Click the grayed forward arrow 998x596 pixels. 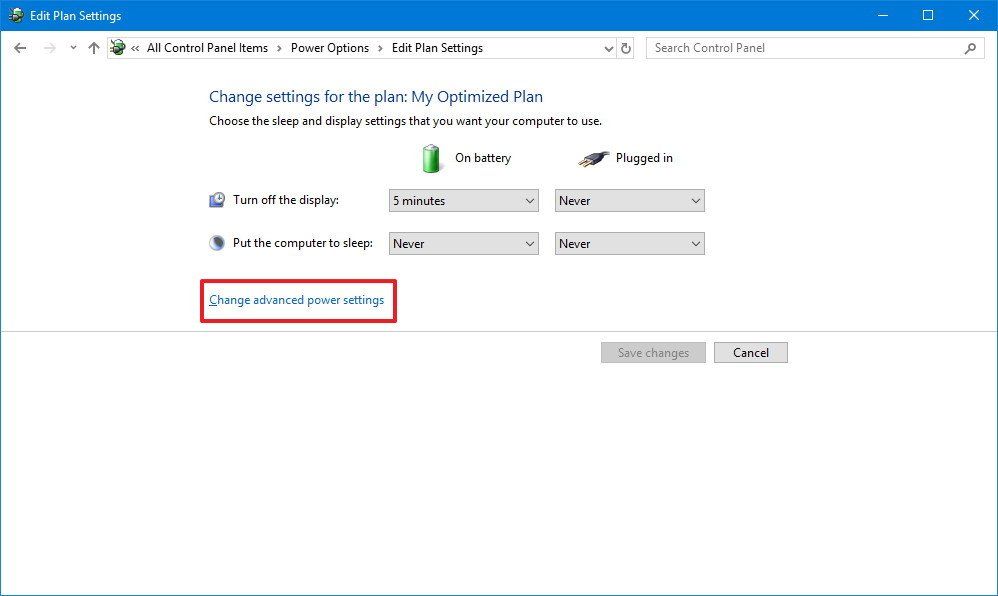pos(48,47)
